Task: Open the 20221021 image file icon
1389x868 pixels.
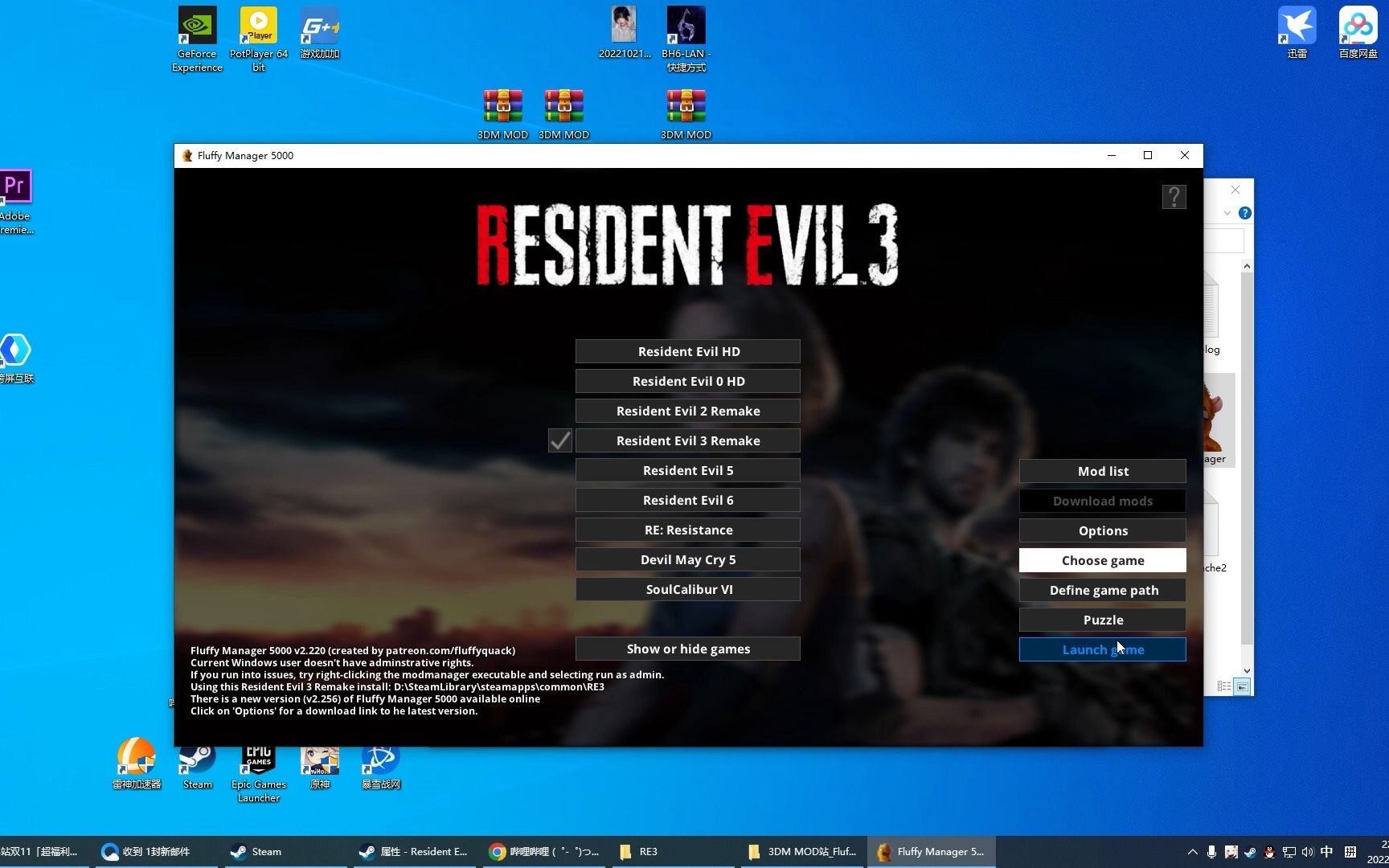Action: coord(624,32)
